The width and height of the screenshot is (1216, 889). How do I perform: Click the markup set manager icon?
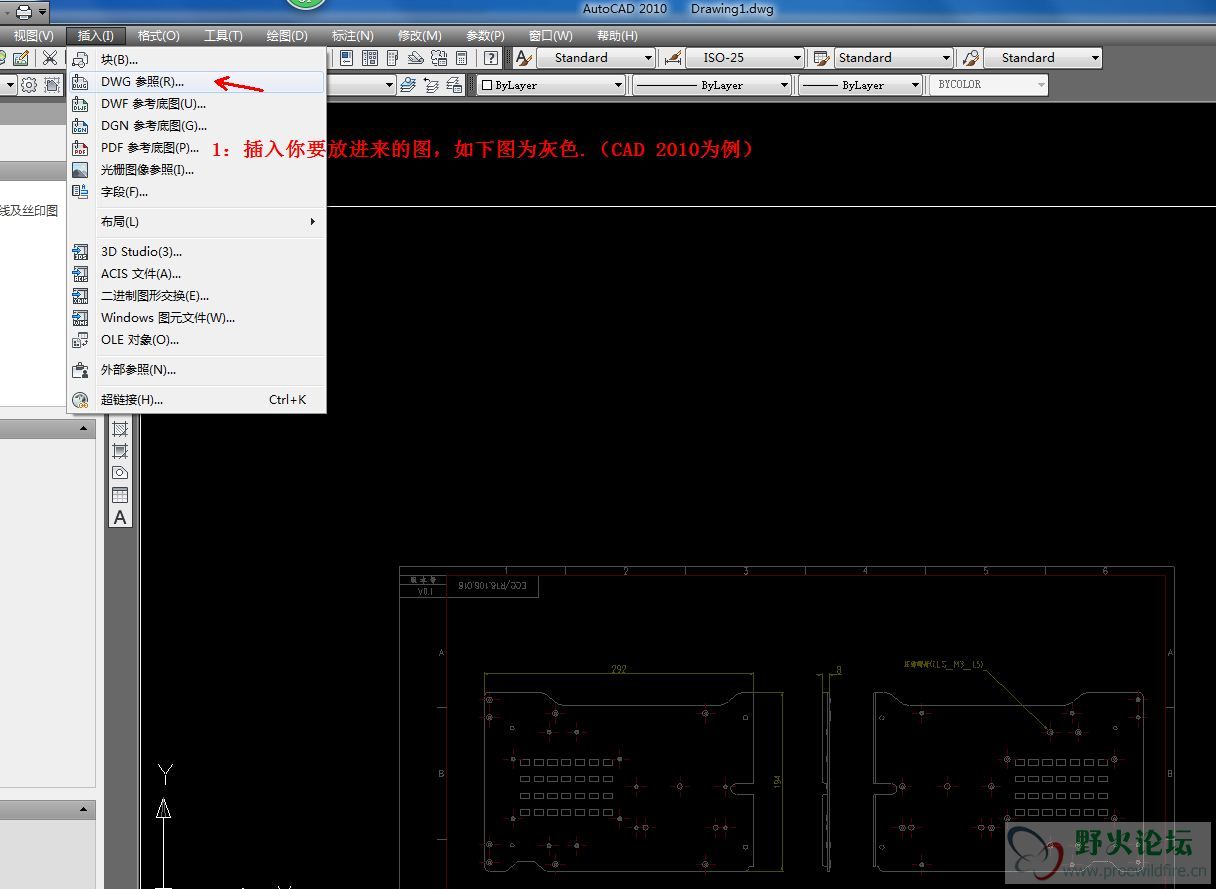(438, 58)
